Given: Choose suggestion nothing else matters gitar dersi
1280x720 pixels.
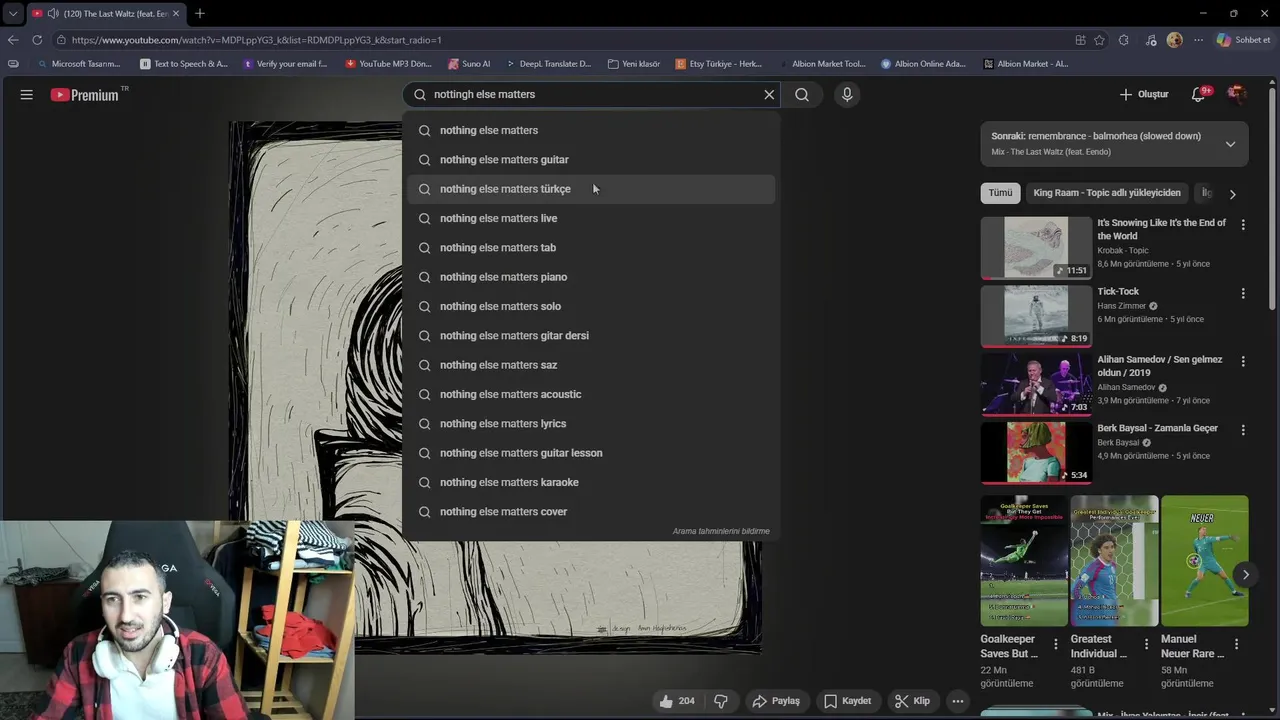Looking at the screenshot, I should click(x=591, y=336).
